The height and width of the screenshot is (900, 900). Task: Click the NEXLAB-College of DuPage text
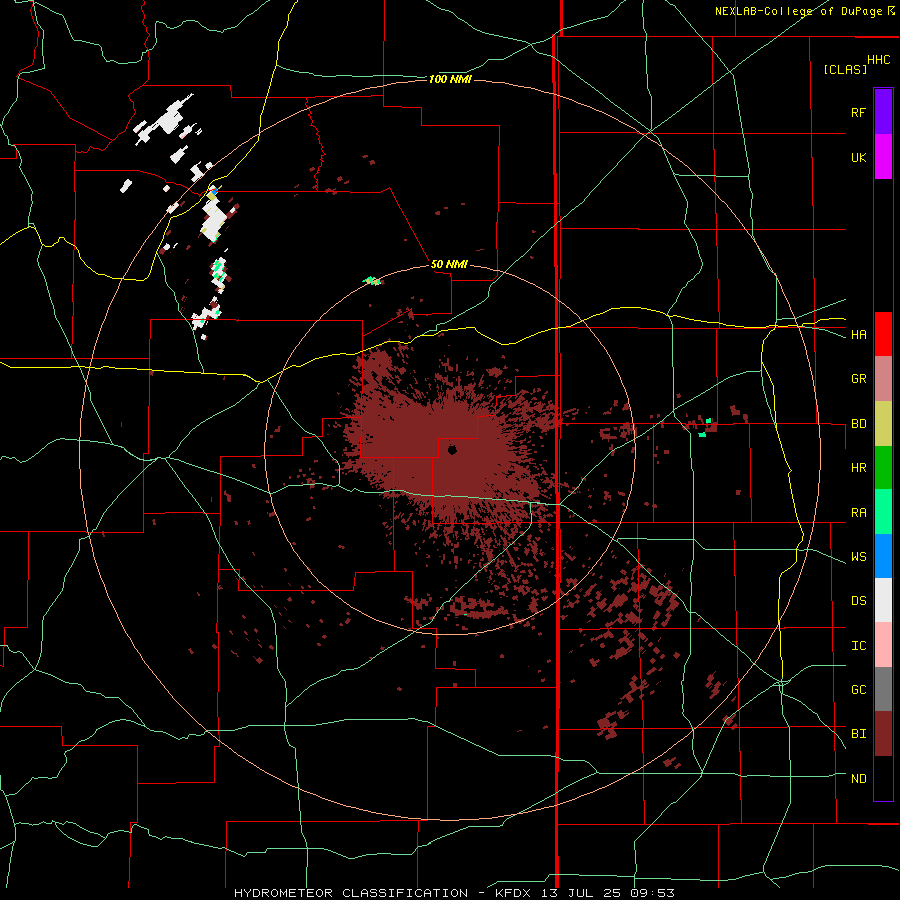click(800, 11)
